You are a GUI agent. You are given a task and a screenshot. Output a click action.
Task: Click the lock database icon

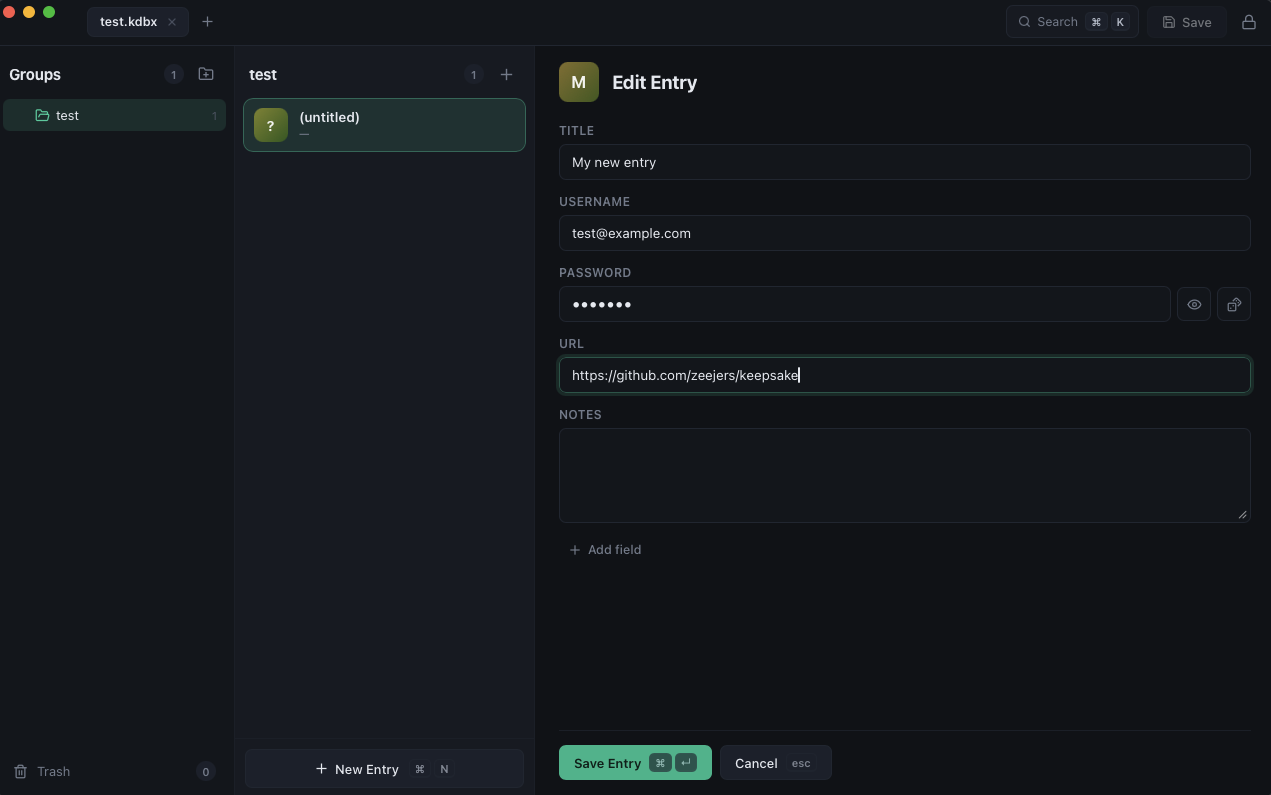pyautogui.click(x=1248, y=22)
